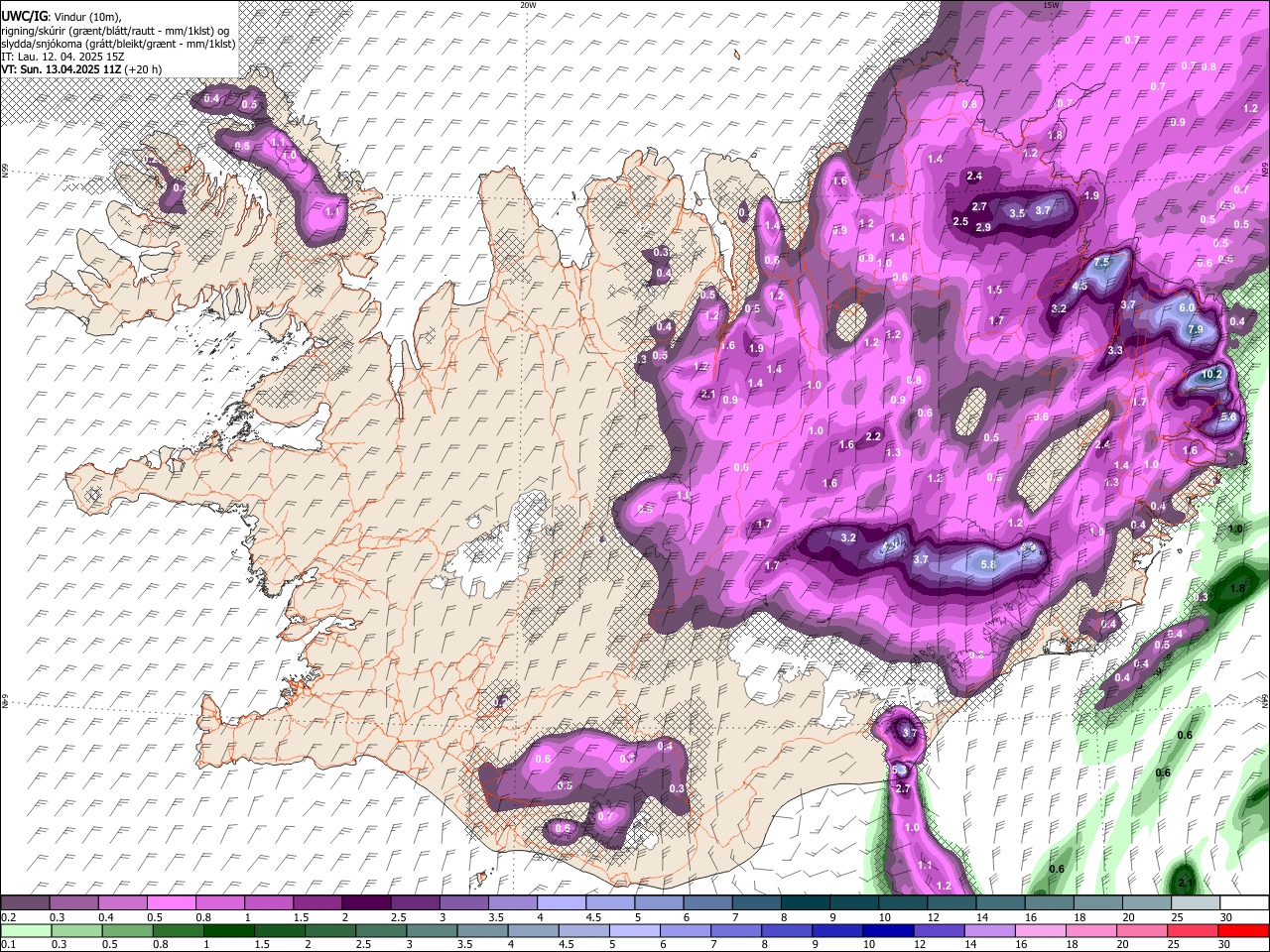Click the UWC/IG title text
The height and width of the screenshot is (952, 1270).
[23, 17]
